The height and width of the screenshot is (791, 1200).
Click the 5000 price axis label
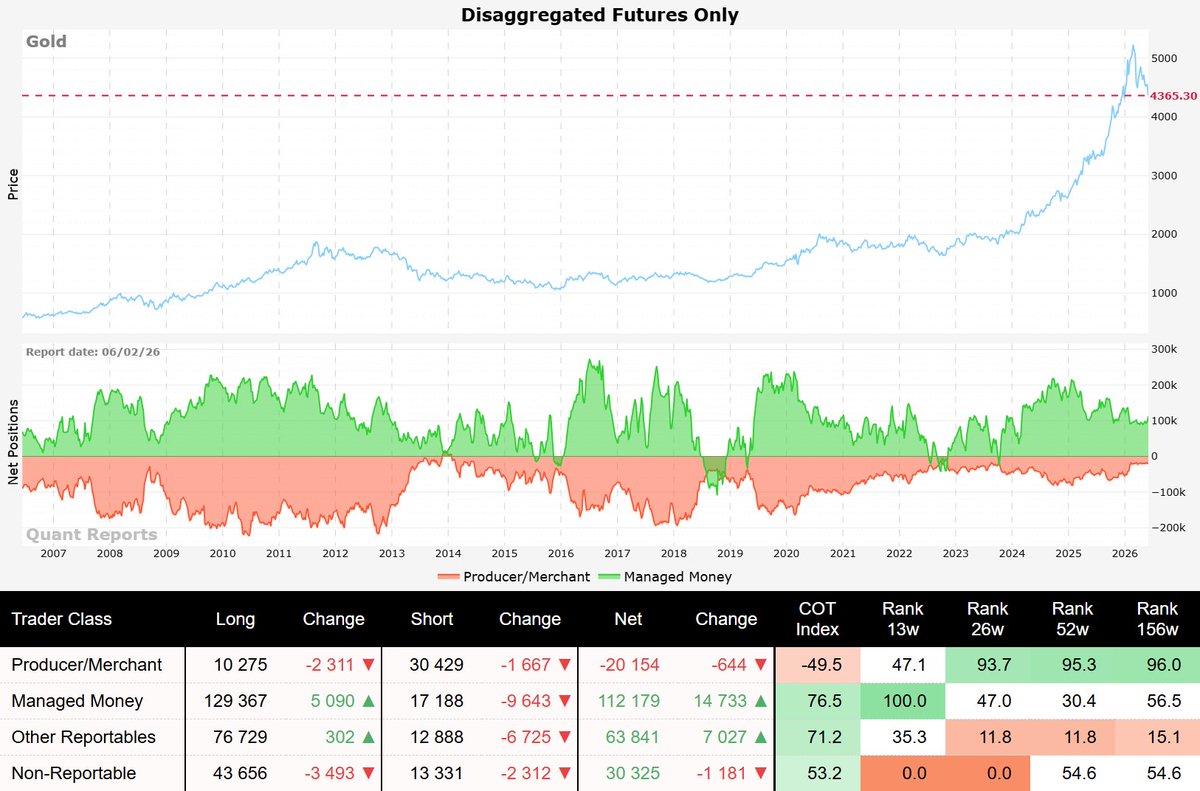click(x=1166, y=58)
